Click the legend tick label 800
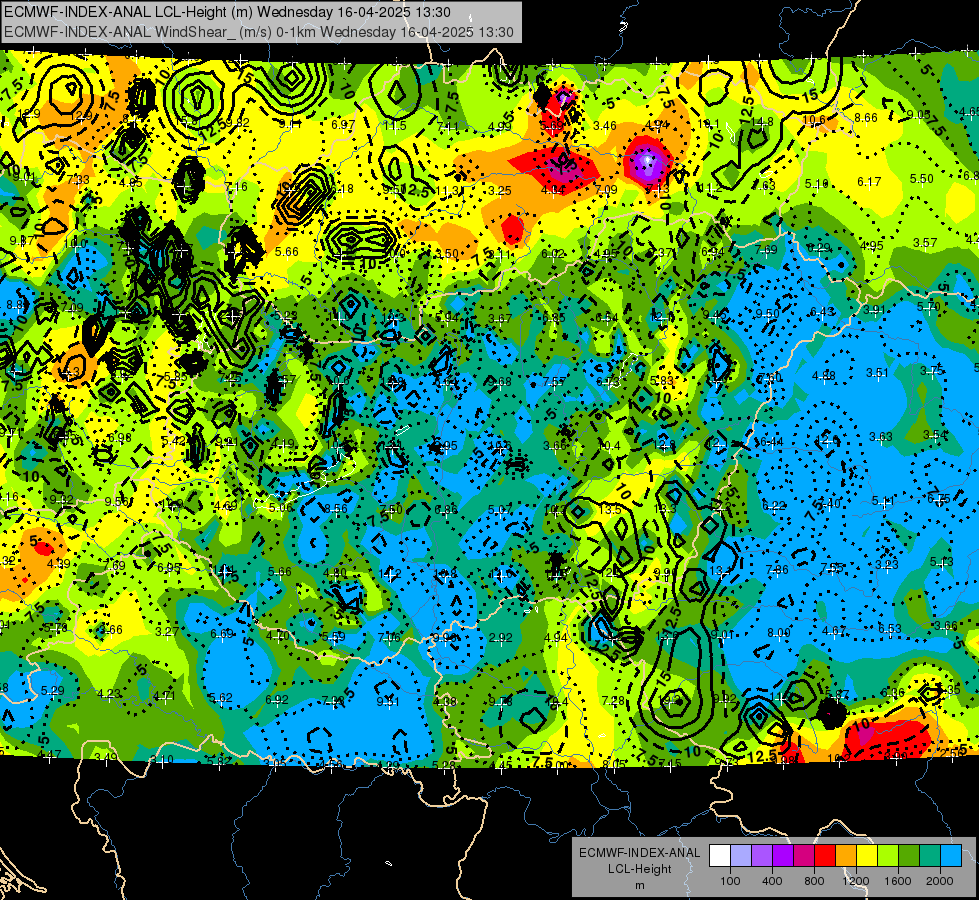The image size is (979, 900). (814, 881)
